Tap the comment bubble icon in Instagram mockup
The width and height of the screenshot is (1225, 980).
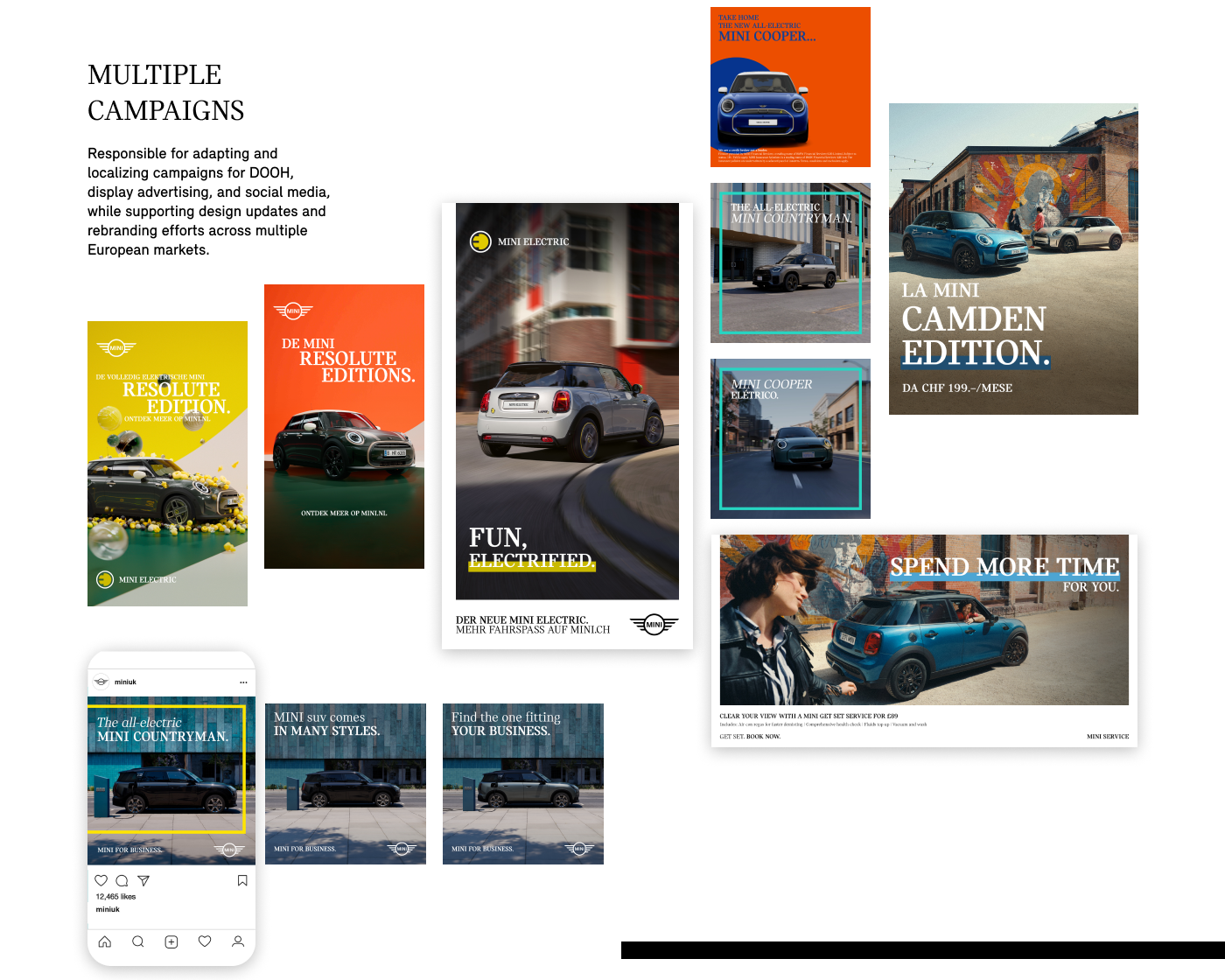122,880
